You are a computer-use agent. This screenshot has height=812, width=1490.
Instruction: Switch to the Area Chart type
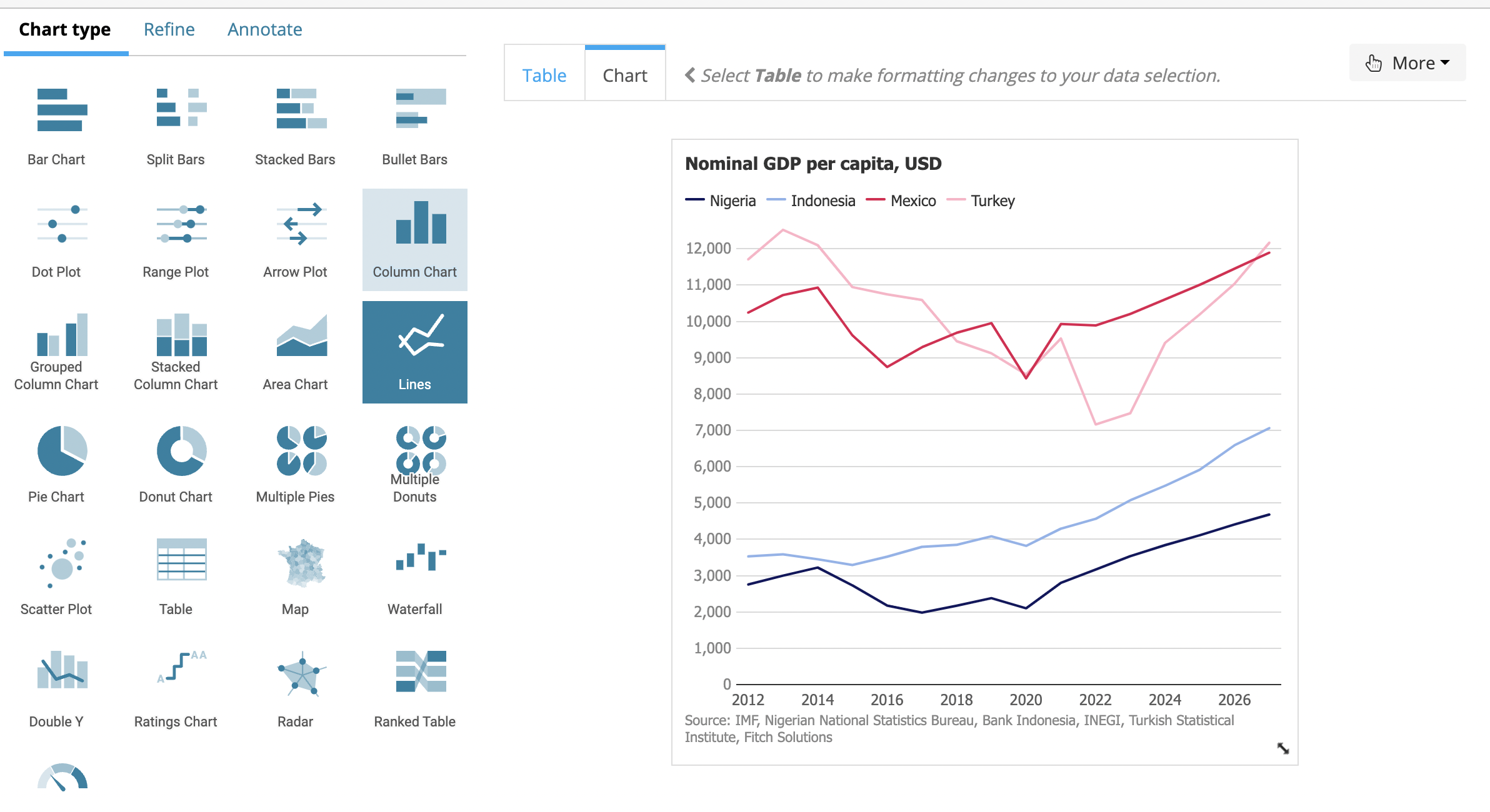301,337
